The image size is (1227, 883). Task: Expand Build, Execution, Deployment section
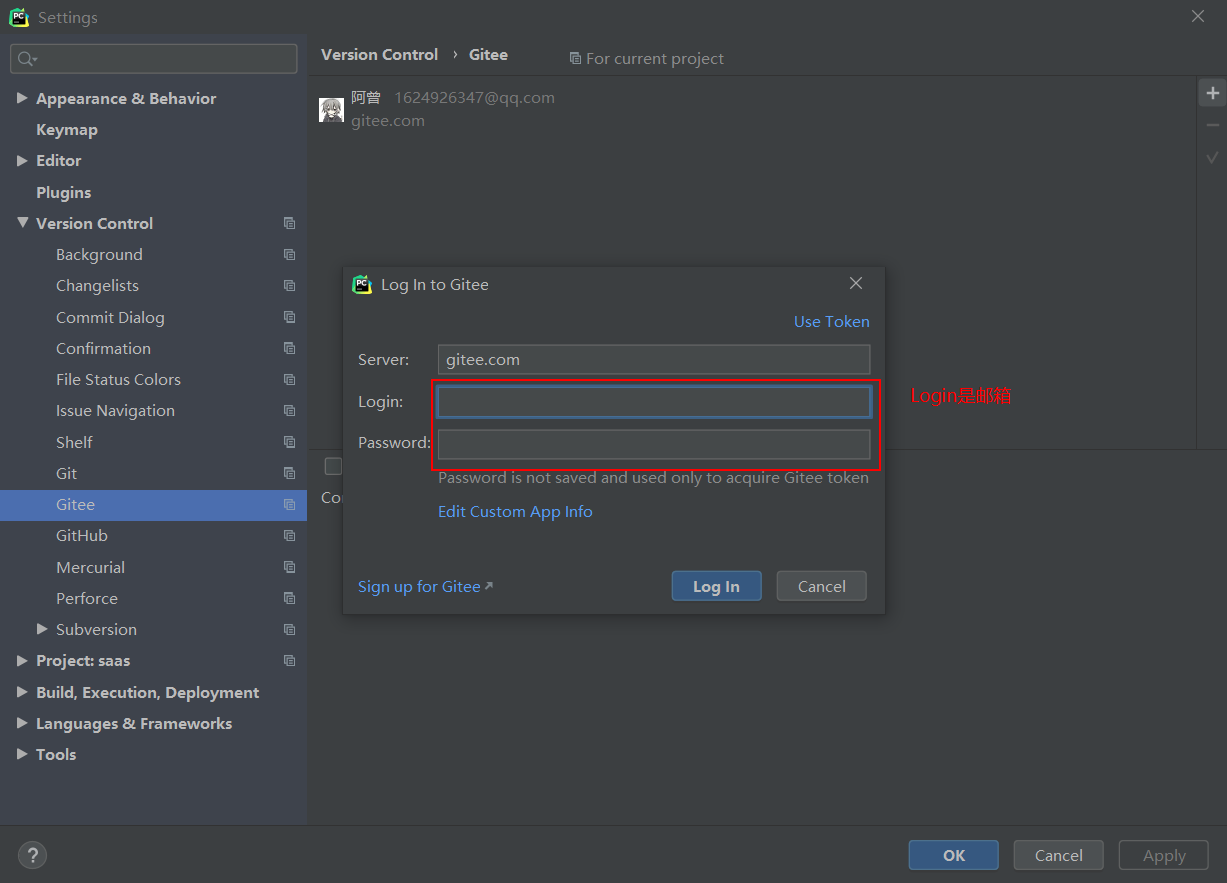point(22,692)
